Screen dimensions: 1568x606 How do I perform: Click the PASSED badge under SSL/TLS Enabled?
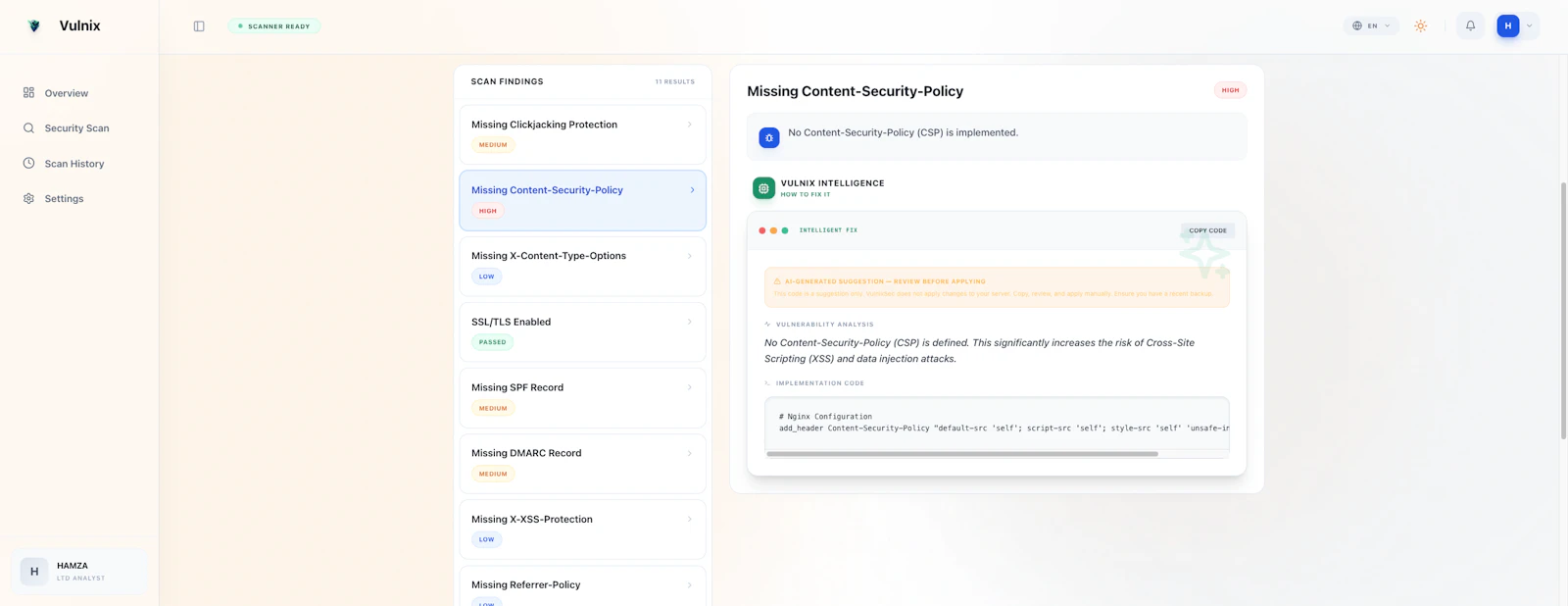coord(493,342)
